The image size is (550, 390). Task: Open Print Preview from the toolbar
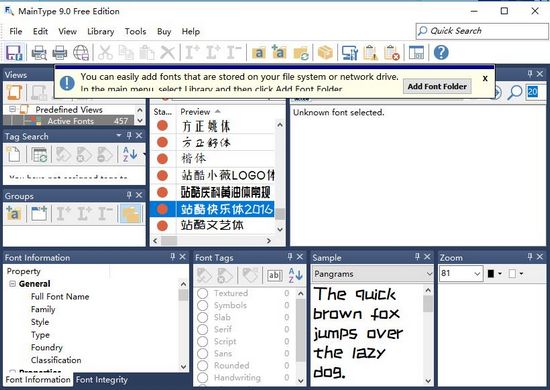pos(39,53)
